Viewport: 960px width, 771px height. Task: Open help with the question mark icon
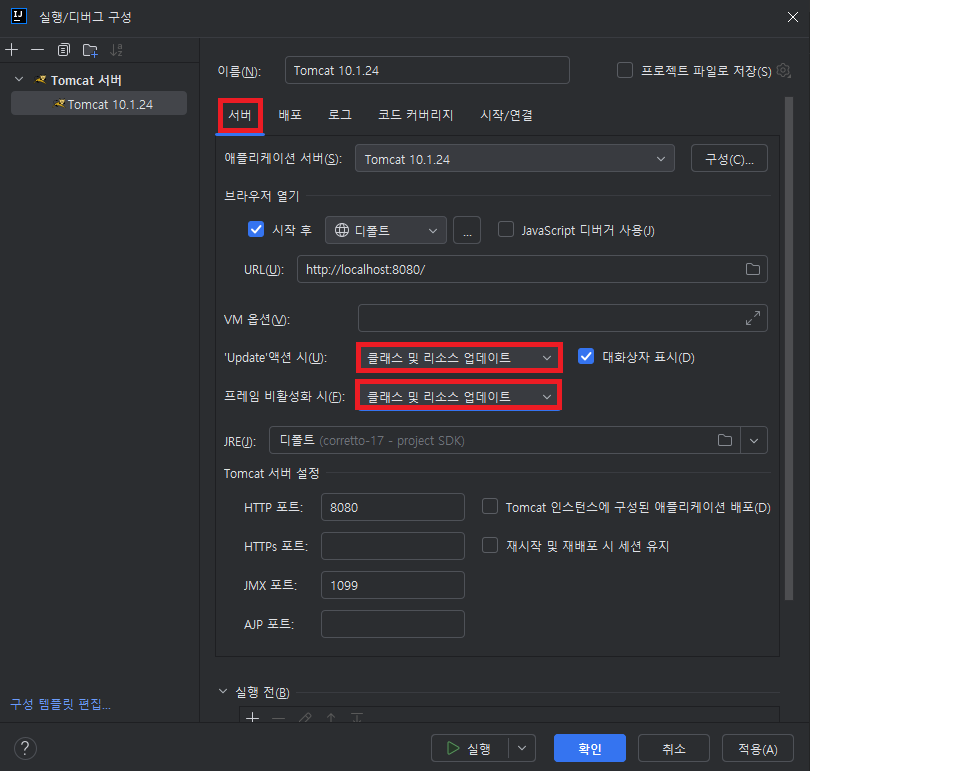click(24, 748)
